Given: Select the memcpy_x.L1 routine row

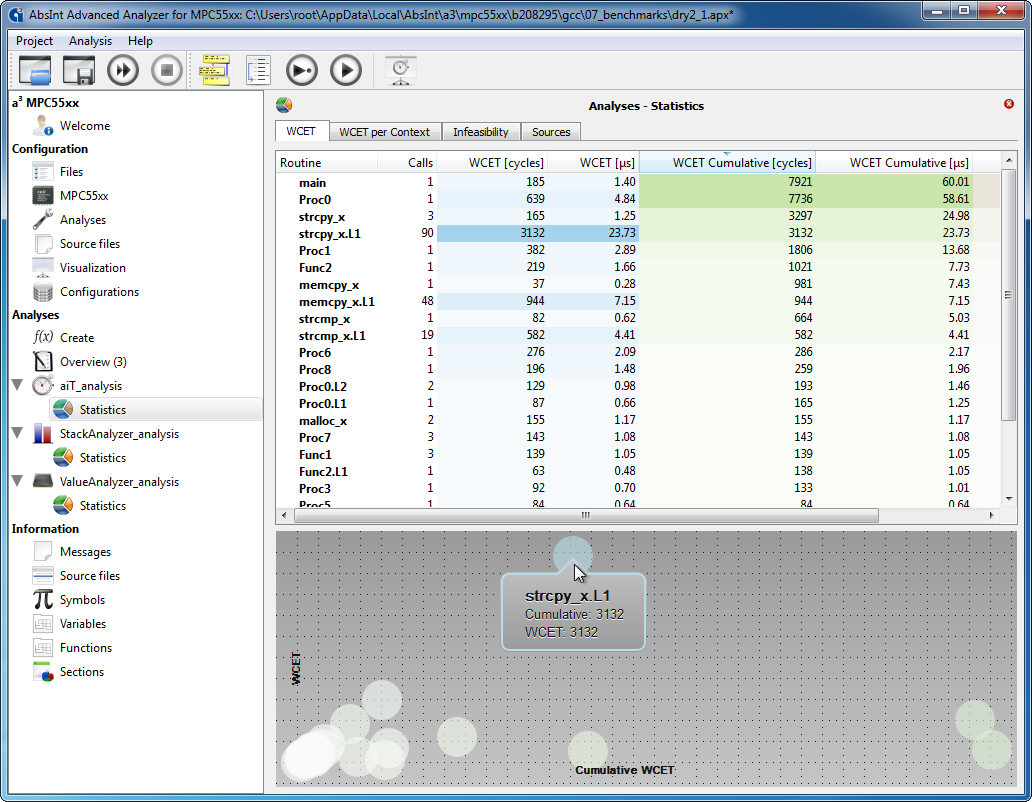Looking at the screenshot, I should coord(638,301).
